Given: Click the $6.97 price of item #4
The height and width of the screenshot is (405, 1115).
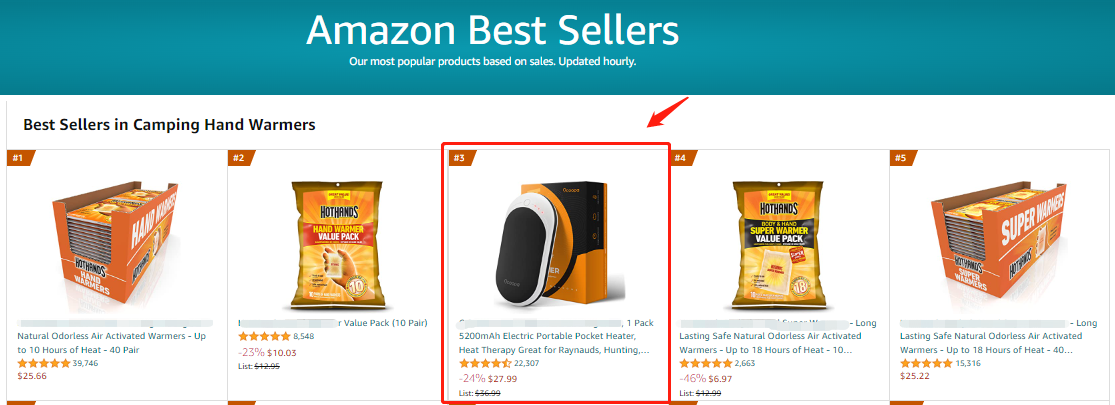Looking at the screenshot, I should pos(722,379).
